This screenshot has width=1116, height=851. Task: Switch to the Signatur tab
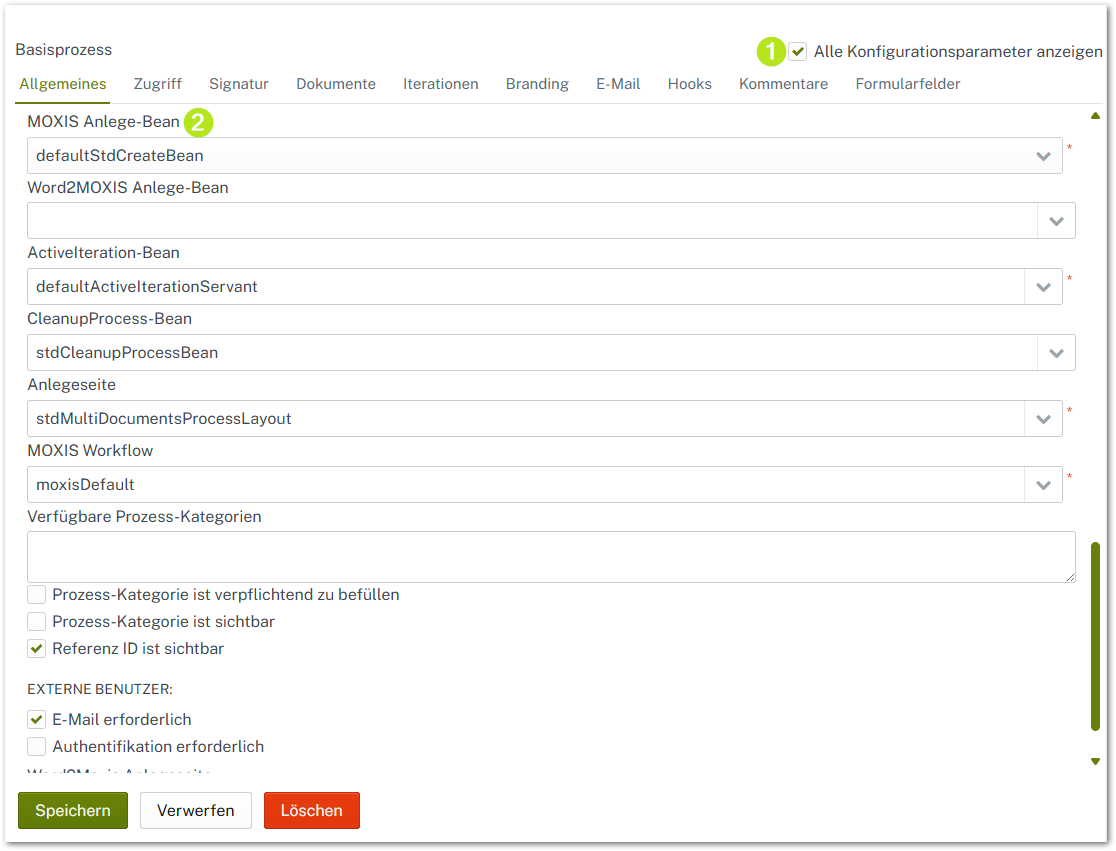[238, 84]
